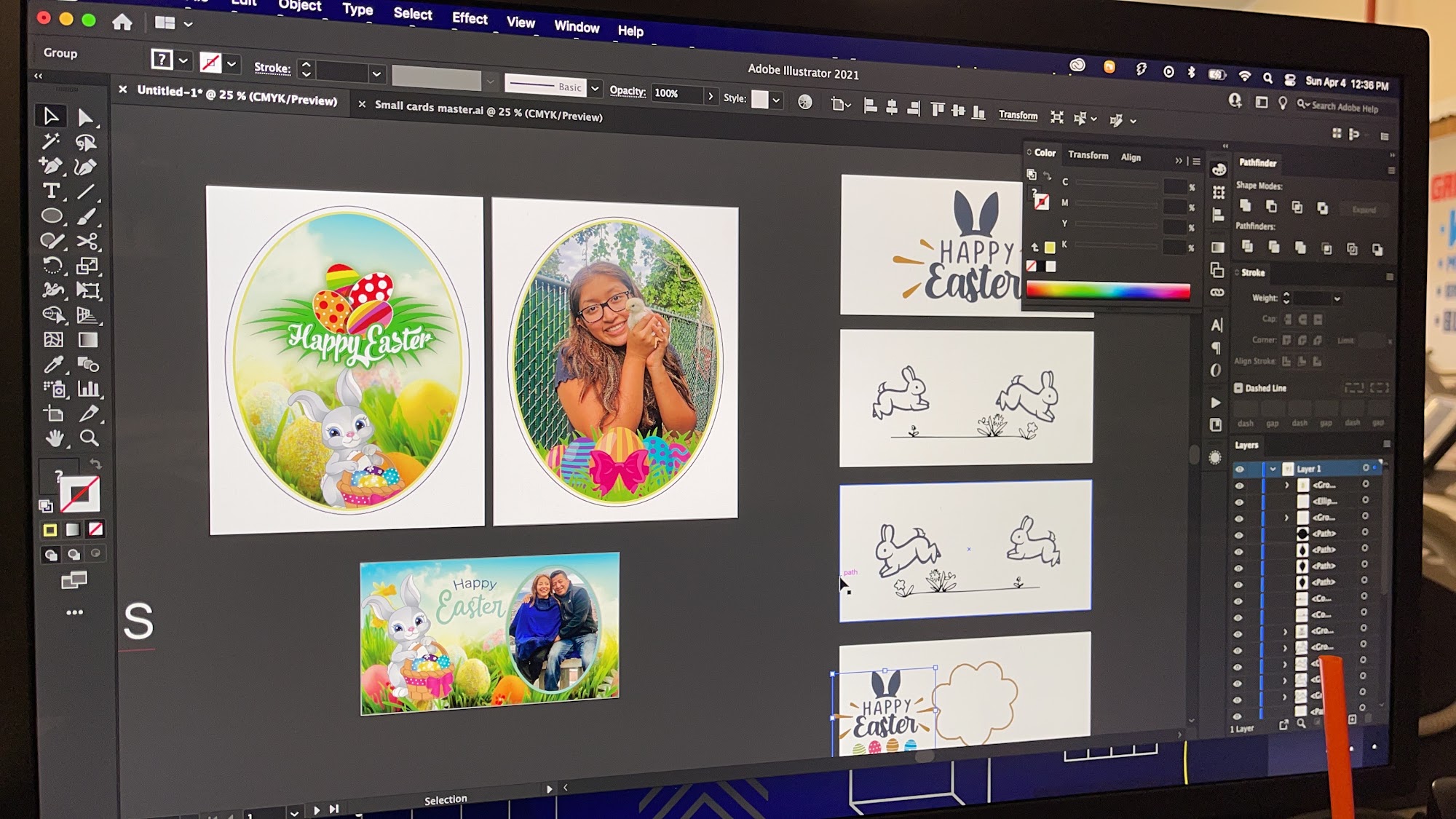
Task: Switch to the Transform panel tab
Action: tap(1088, 155)
